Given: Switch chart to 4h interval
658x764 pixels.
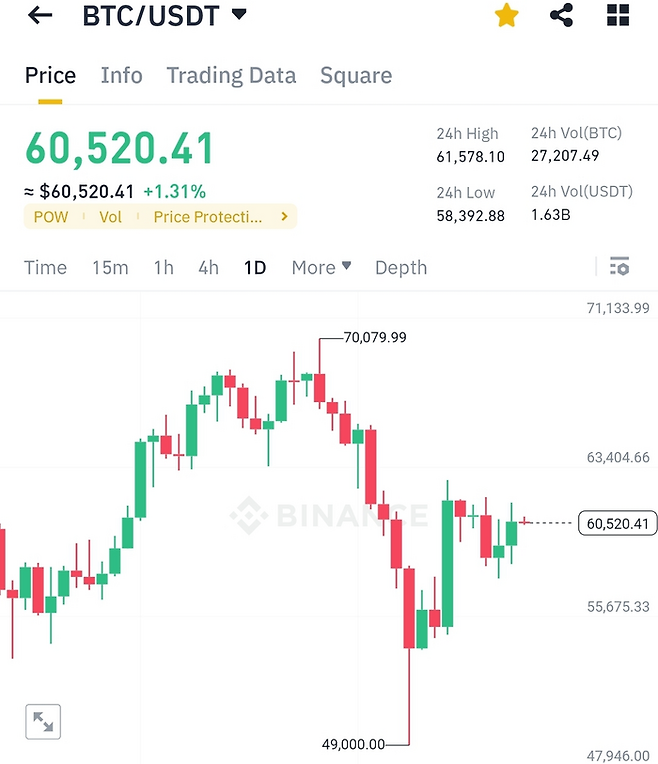Looking at the screenshot, I should pyautogui.click(x=208, y=267).
